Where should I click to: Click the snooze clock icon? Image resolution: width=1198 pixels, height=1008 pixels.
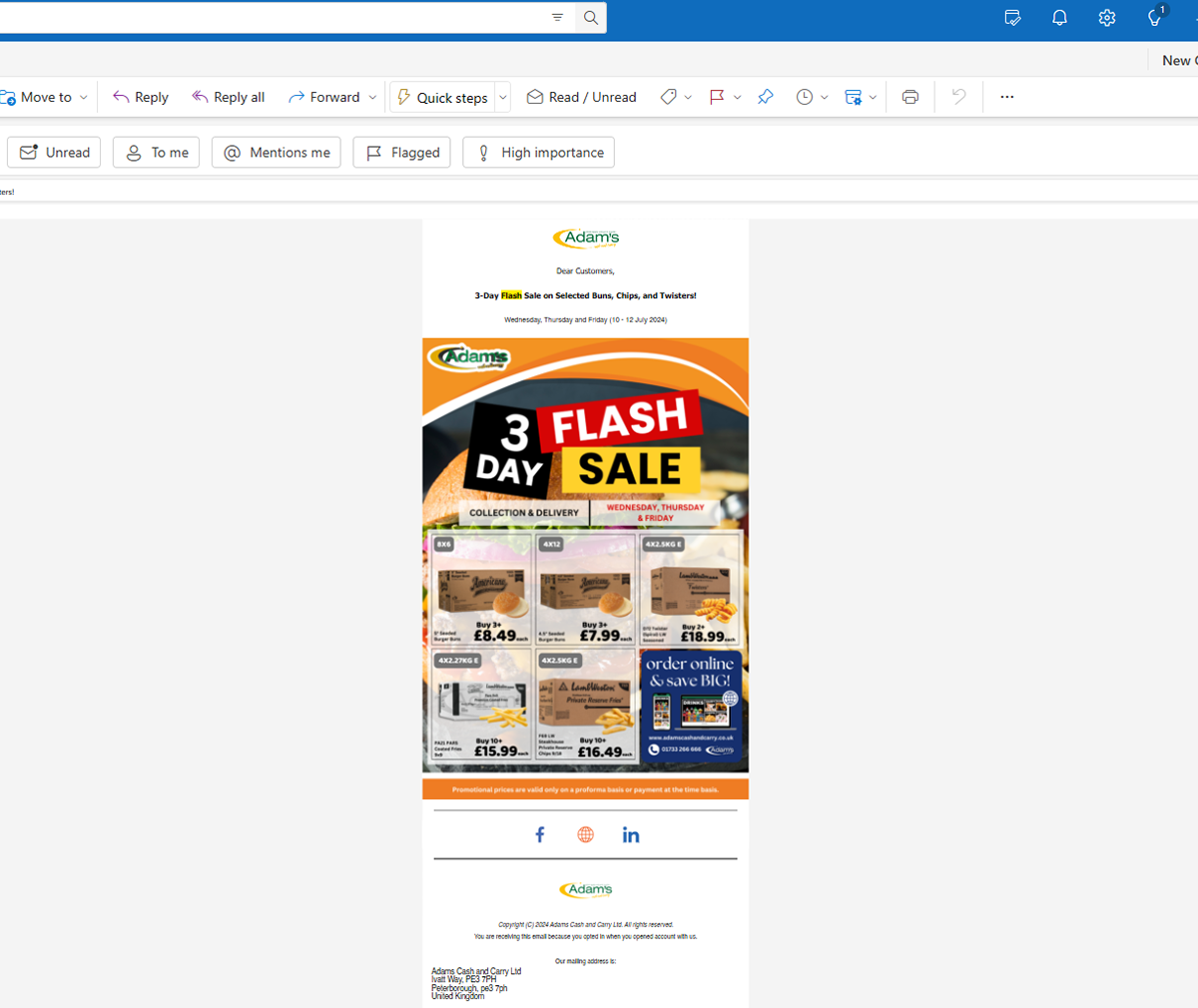(804, 97)
